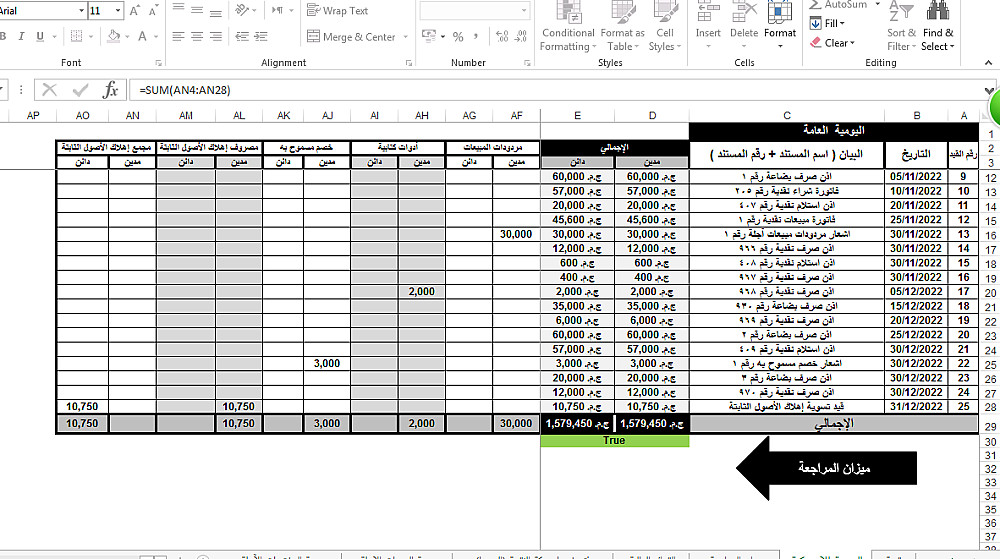Toggle Bold formatting
Image resolution: width=1000 pixels, height=559 pixels.
tap(3, 36)
